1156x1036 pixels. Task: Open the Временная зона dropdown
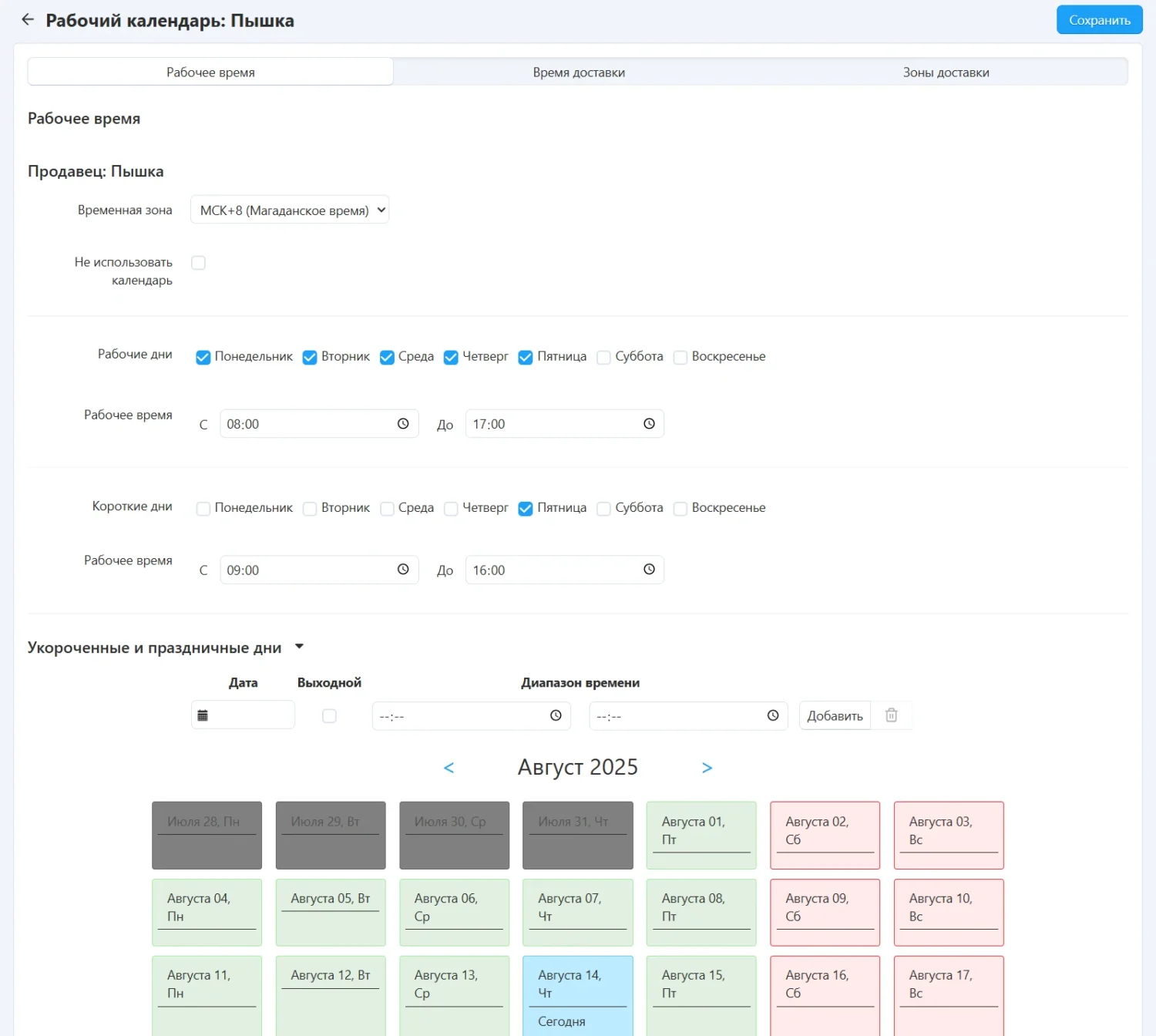click(290, 210)
